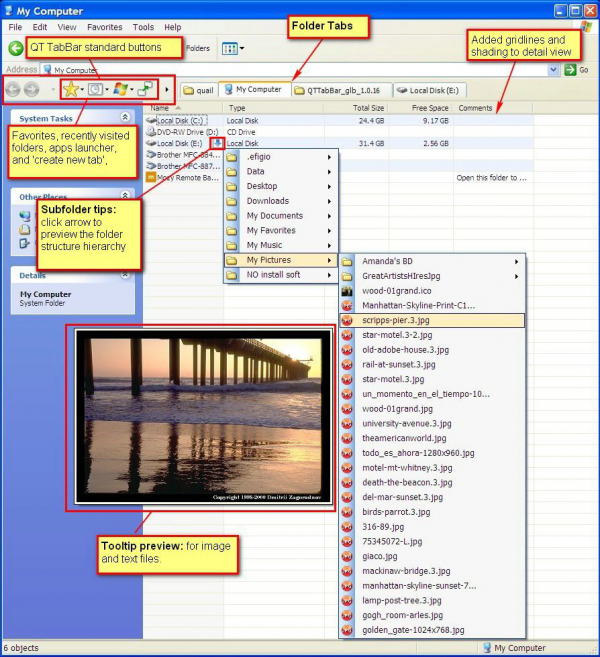Open gogh_room-arles.jpg from the list
The height and width of the screenshot is (657, 600).
[x=432, y=615]
